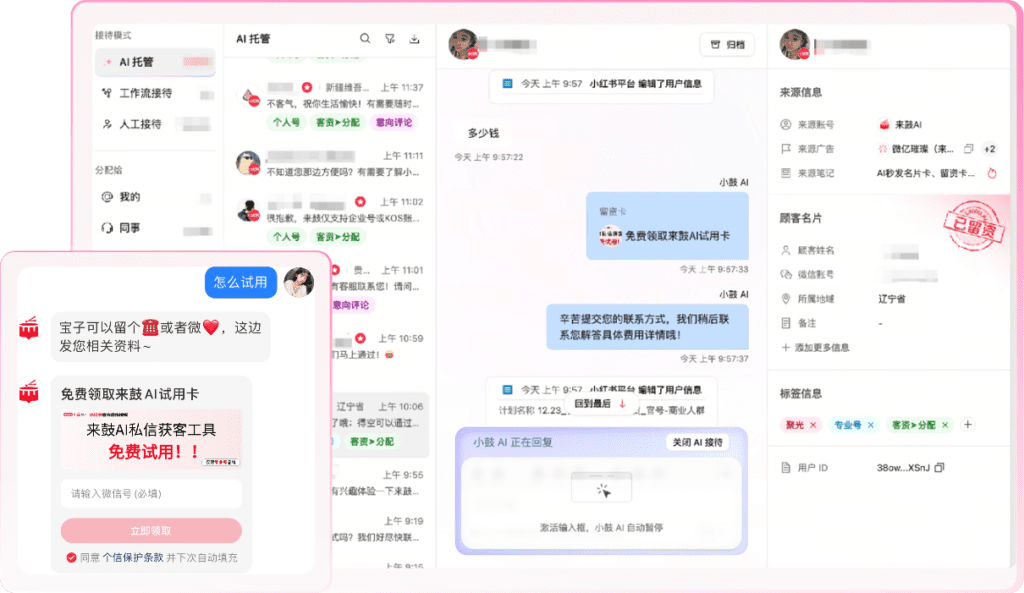Copy the user ID with copy icon
This screenshot has width=1024, height=593.
(939, 467)
